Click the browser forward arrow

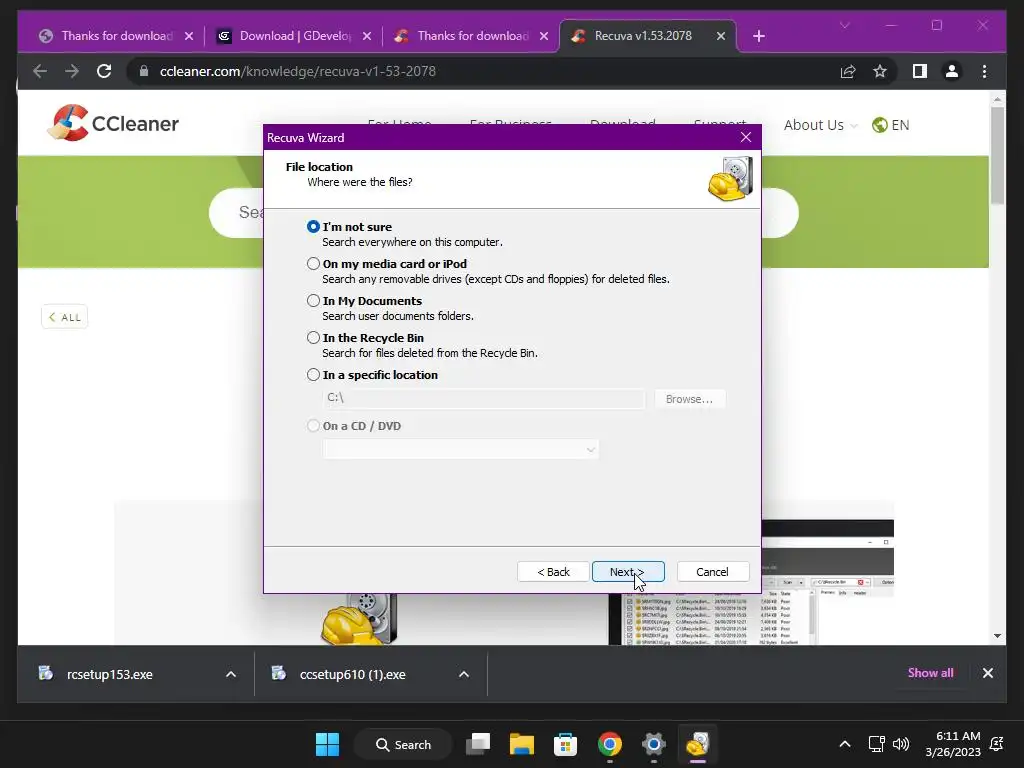click(x=72, y=71)
